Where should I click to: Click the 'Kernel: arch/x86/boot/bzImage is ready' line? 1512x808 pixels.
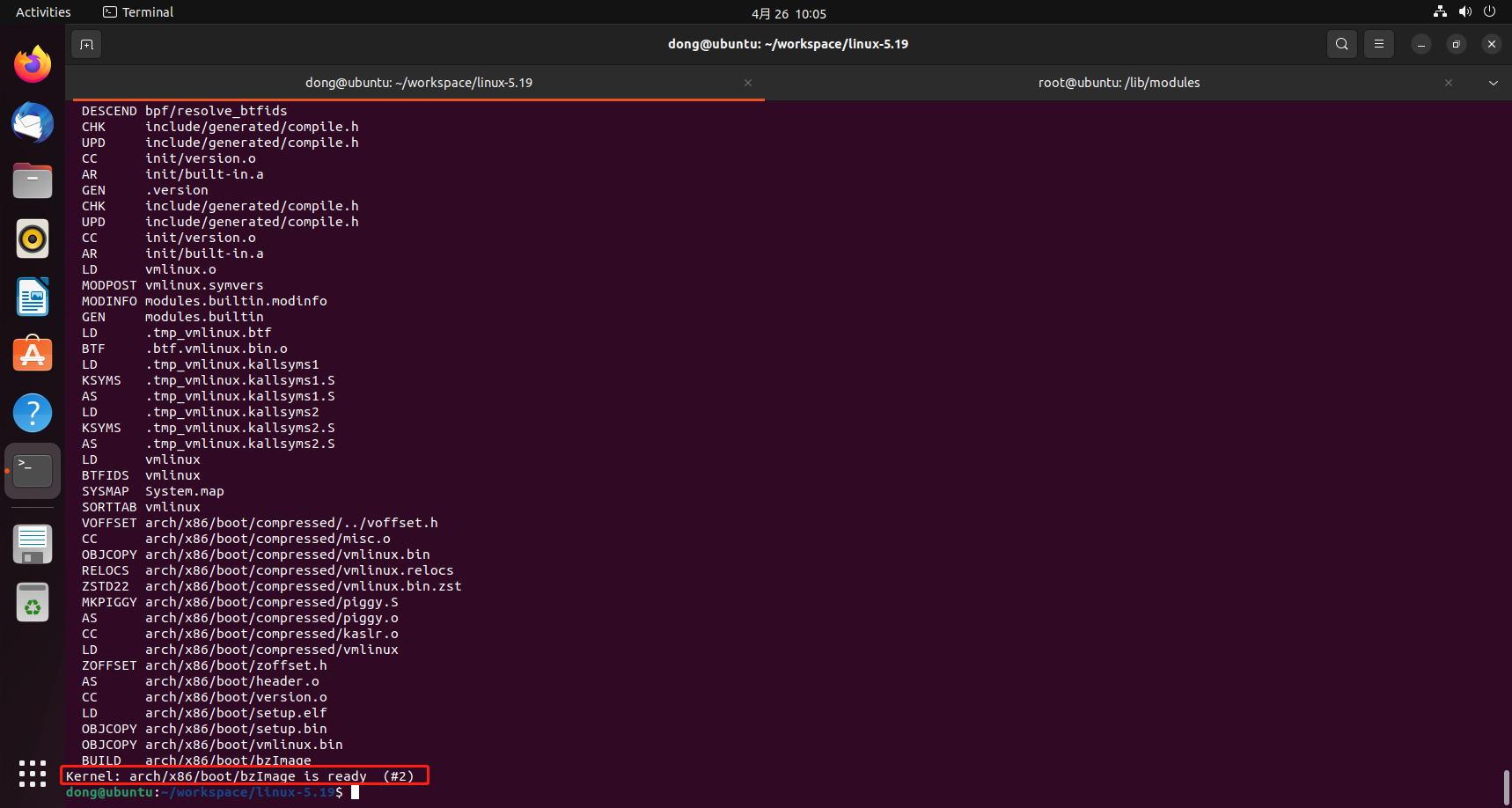pos(239,776)
